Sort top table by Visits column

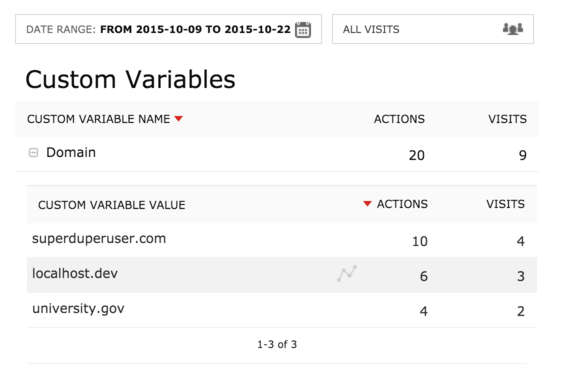click(x=507, y=119)
